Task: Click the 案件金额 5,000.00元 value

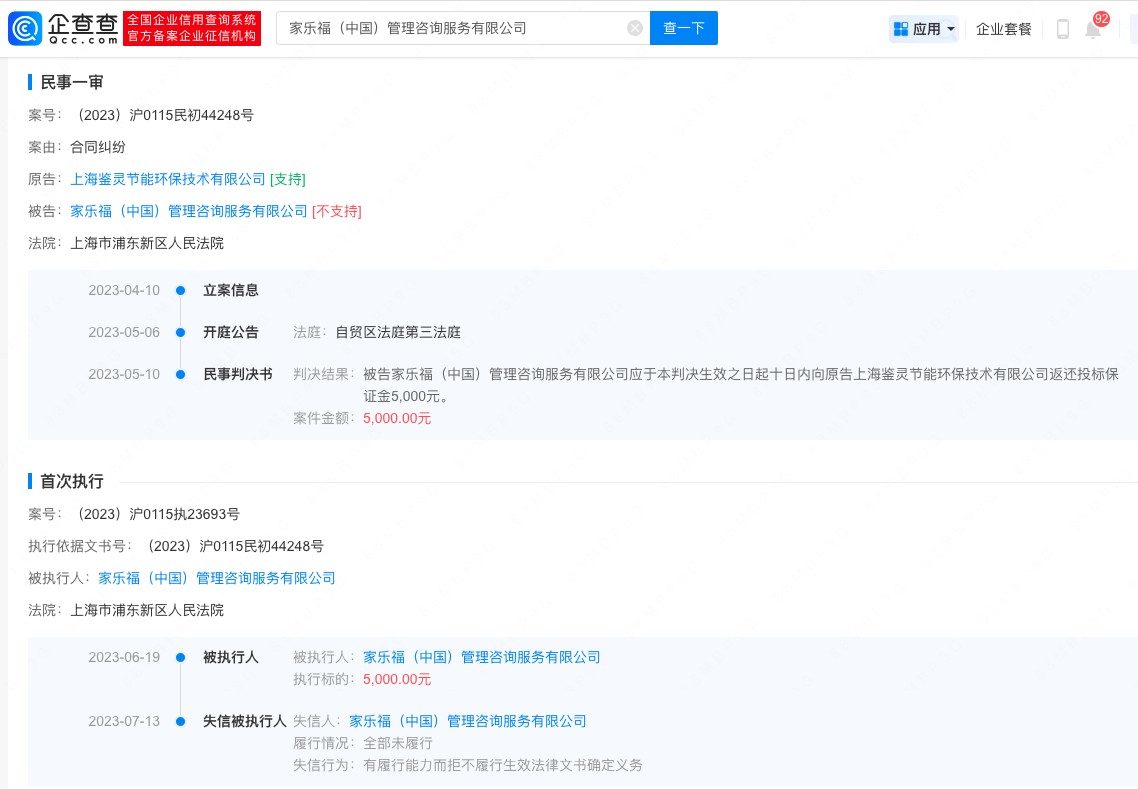Action: pos(397,419)
